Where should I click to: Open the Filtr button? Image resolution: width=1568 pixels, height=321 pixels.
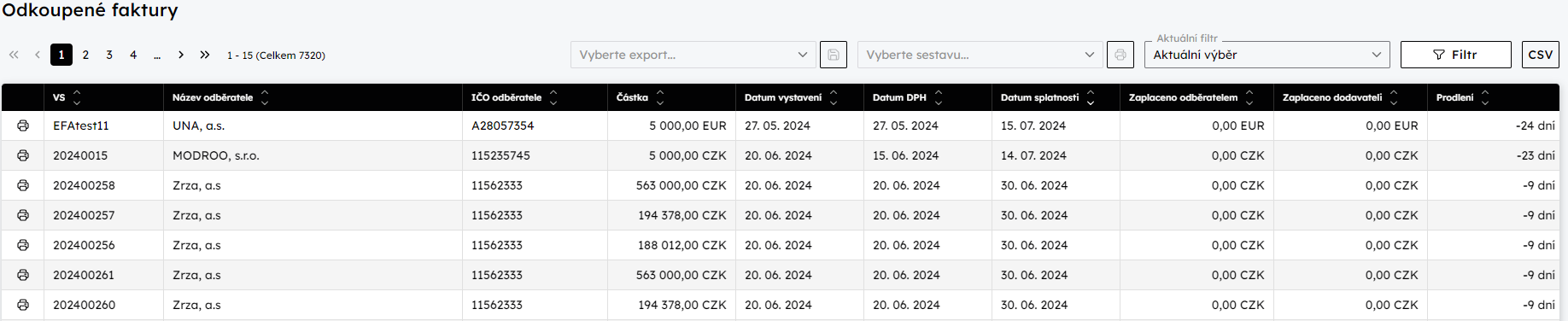(1456, 55)
